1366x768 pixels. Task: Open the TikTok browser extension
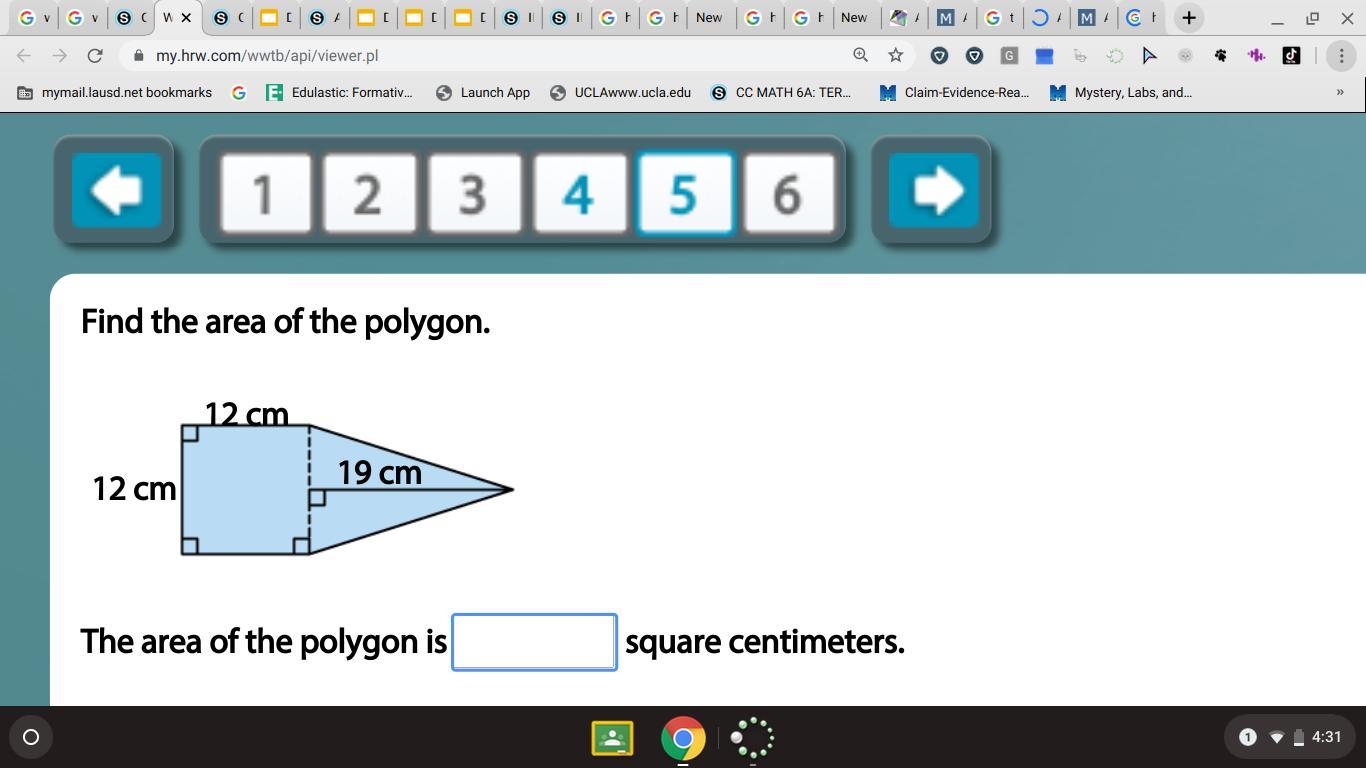pyautogui.click(x=1291, y=55)
